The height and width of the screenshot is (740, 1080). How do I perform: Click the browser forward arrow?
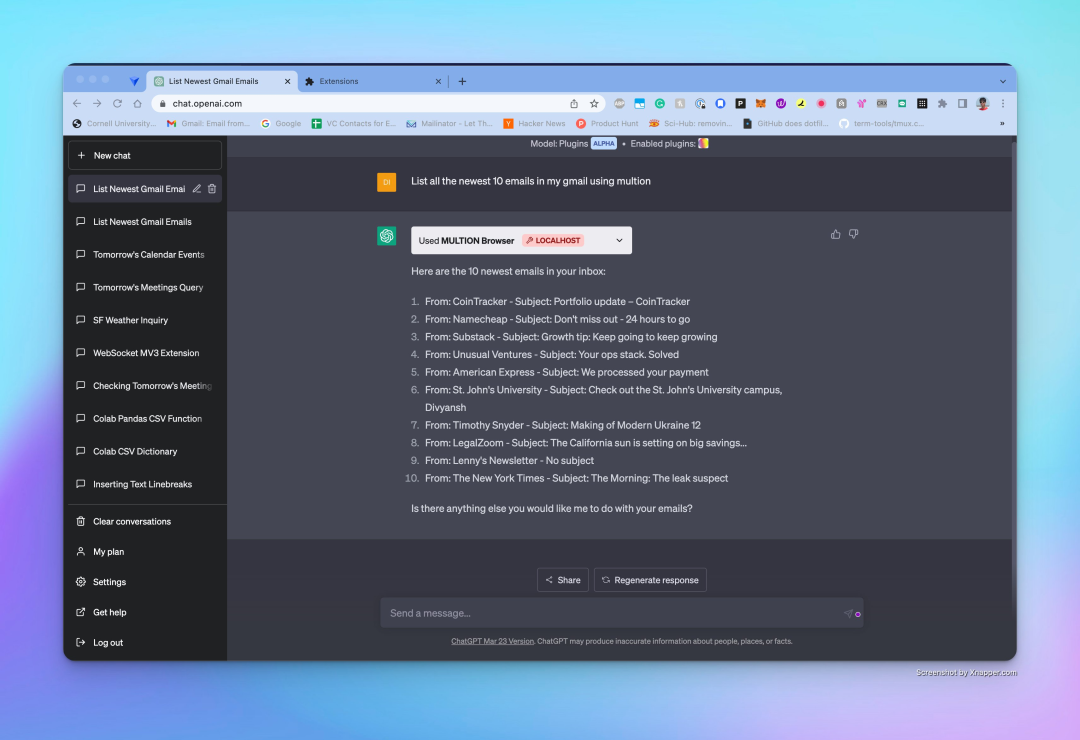point(97,103)
